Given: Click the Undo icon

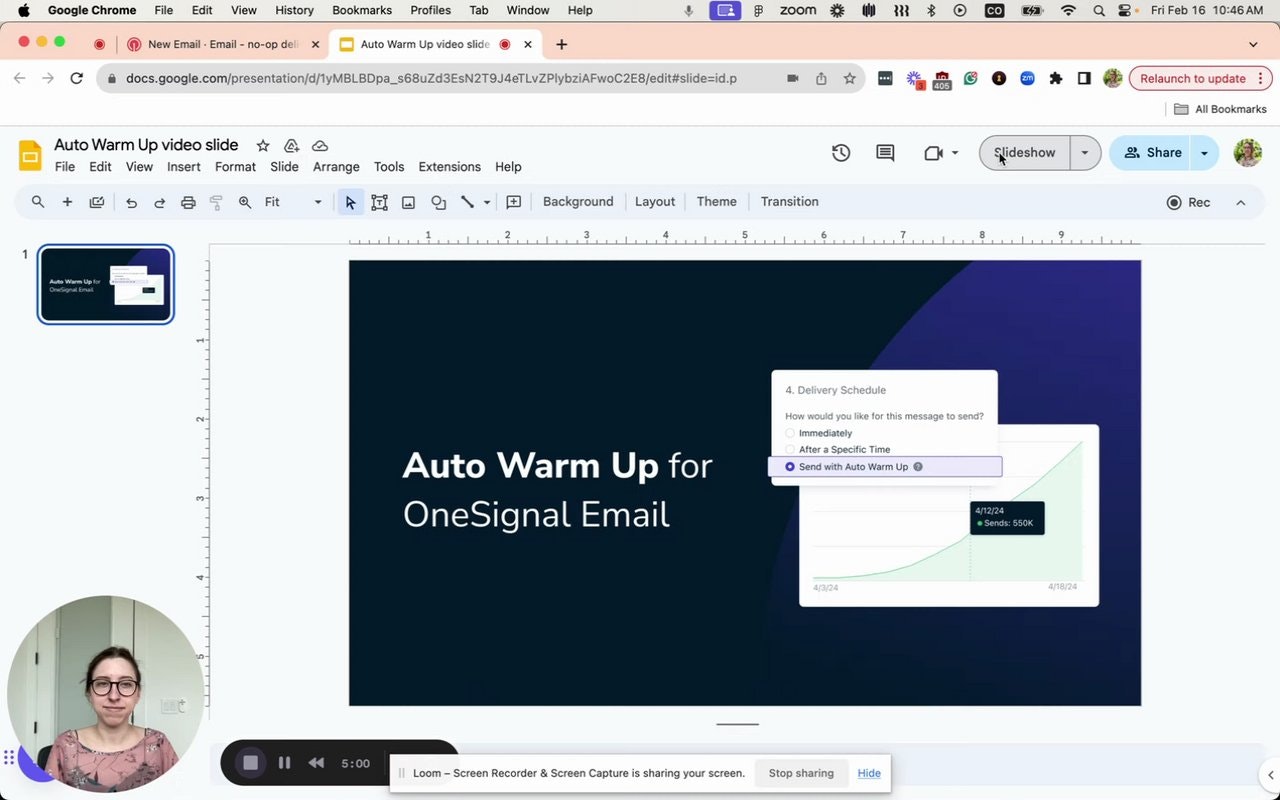Looking at the screenshot, I should (130, 201).
